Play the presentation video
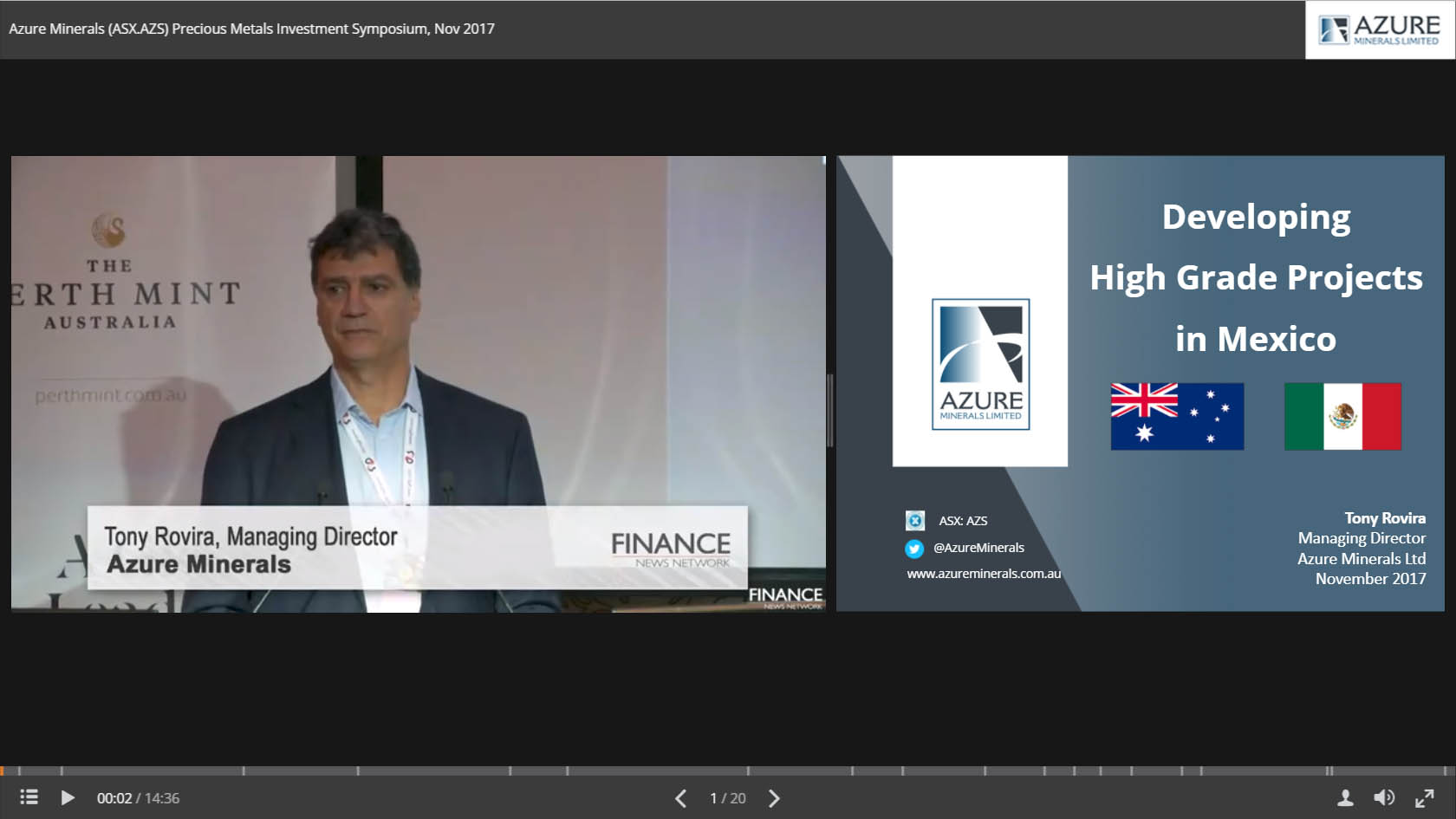1456x819 pixels. tap(68, 797)
